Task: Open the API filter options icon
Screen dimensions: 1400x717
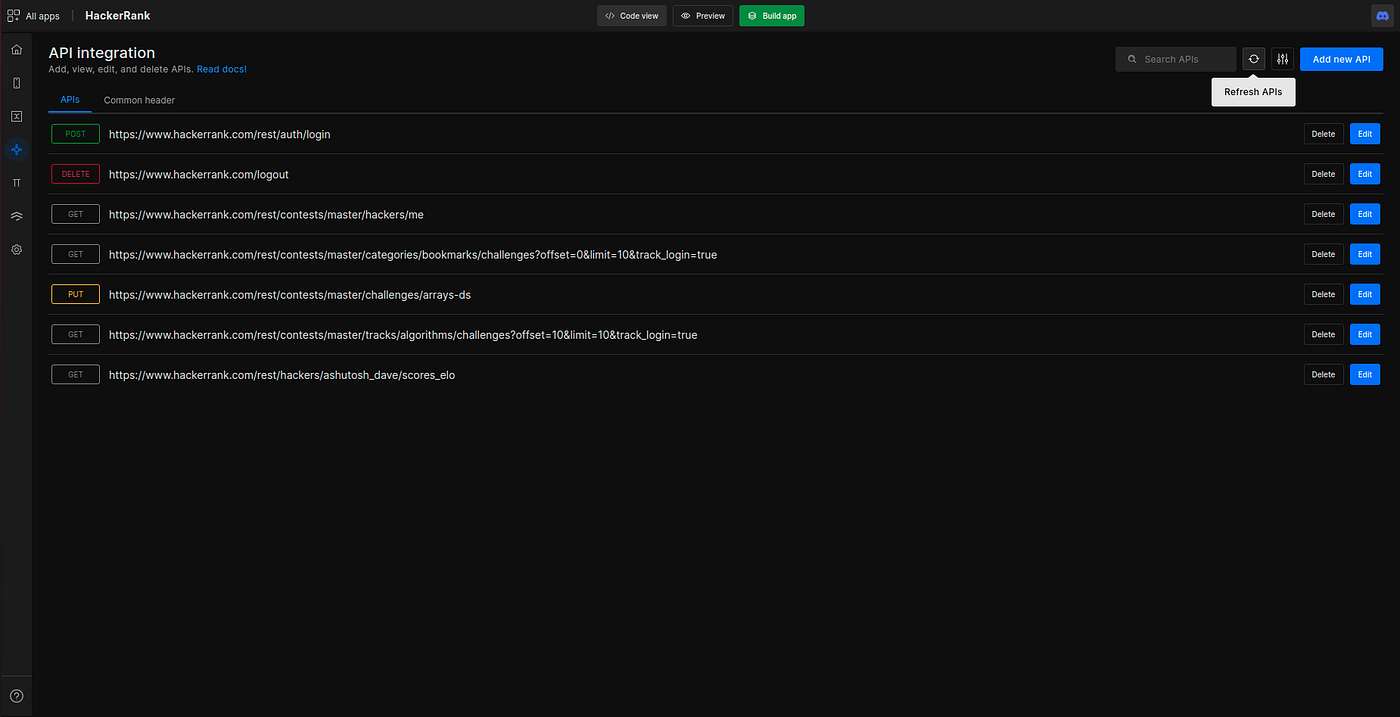Action: point(1282,58)
